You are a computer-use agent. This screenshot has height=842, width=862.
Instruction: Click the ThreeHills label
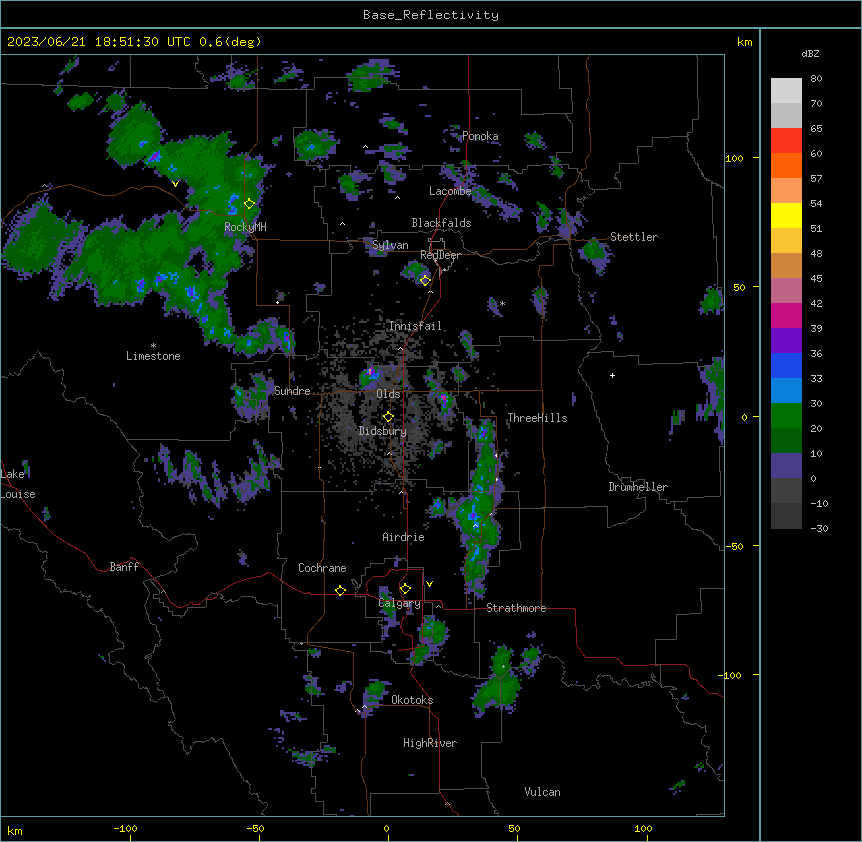pyautogui.click(x=537, y=418)
